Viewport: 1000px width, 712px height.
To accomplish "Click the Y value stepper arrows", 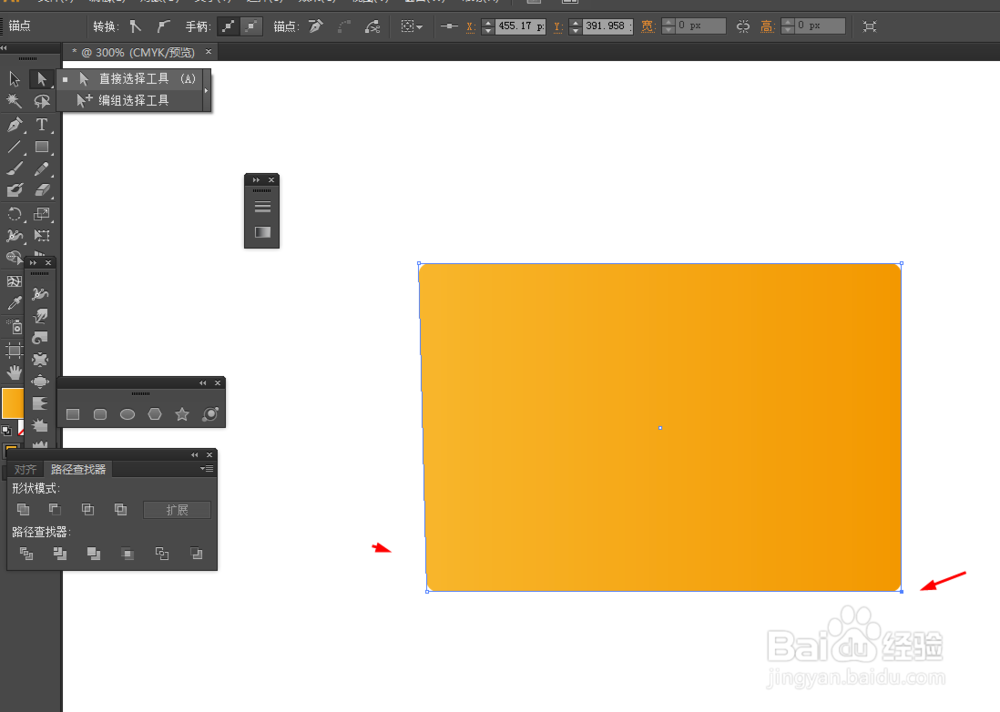I will [x=575, y=26].
